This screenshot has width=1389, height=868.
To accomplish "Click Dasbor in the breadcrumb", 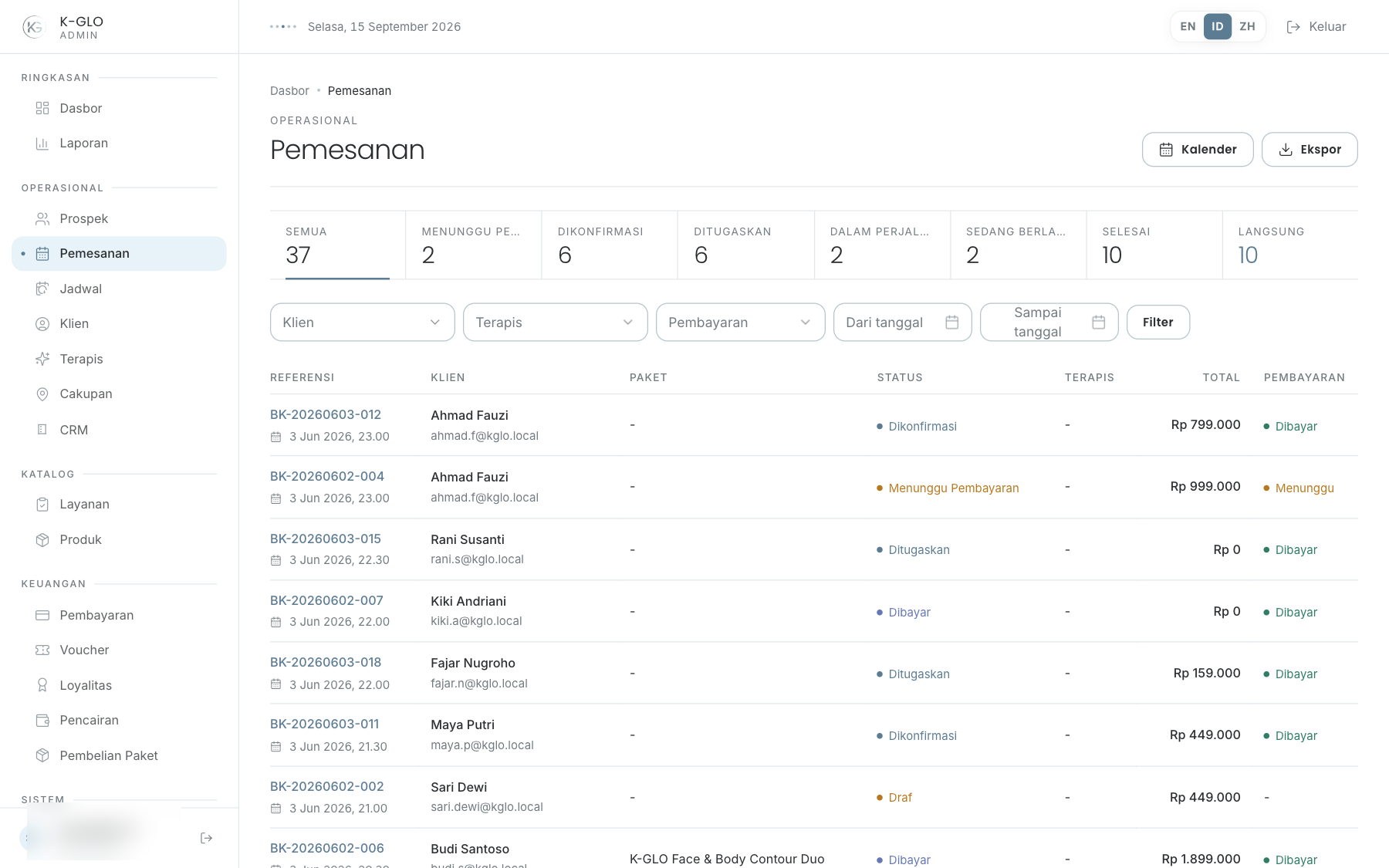I will (289, 90).
